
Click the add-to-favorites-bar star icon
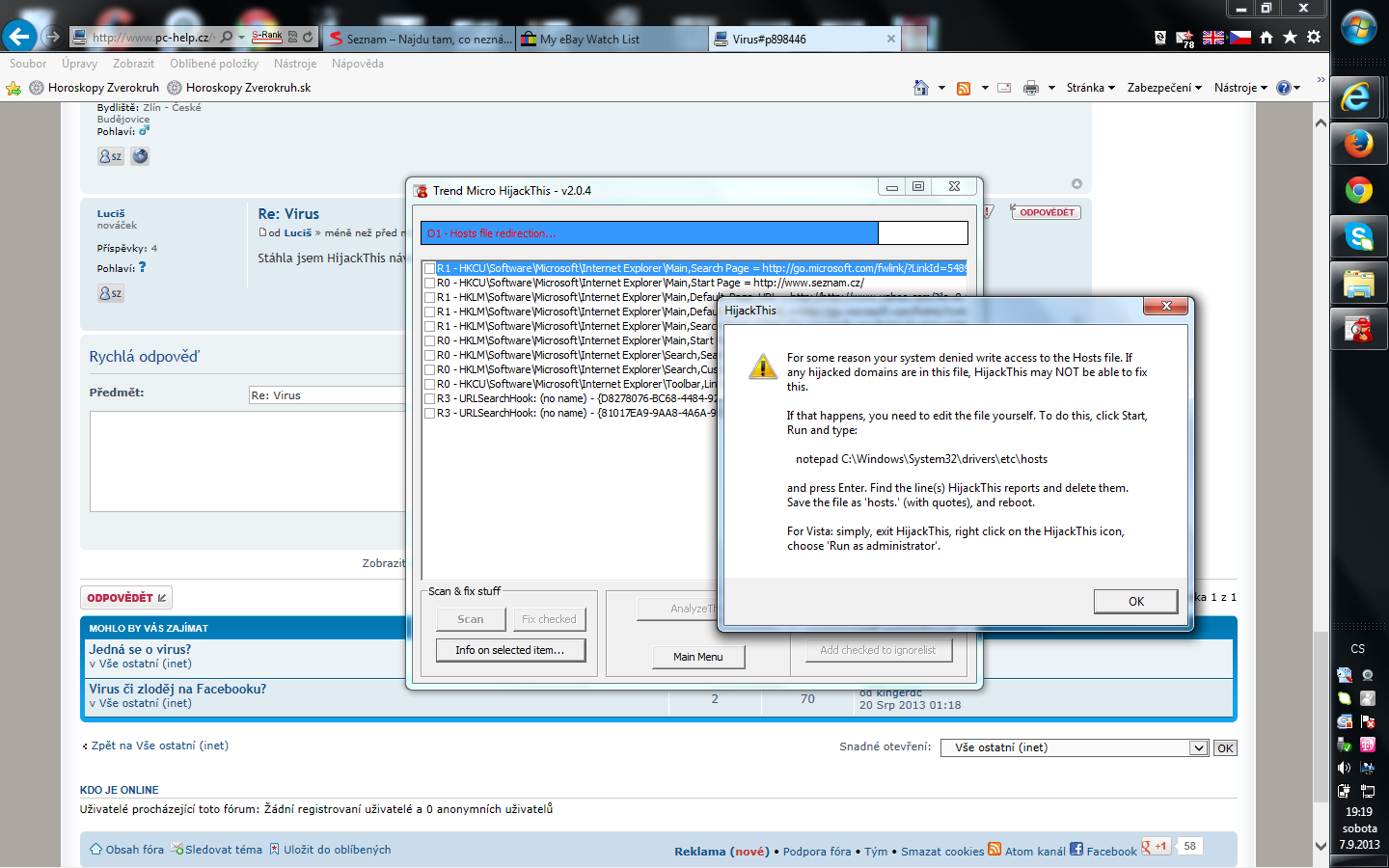click(14, 88)
